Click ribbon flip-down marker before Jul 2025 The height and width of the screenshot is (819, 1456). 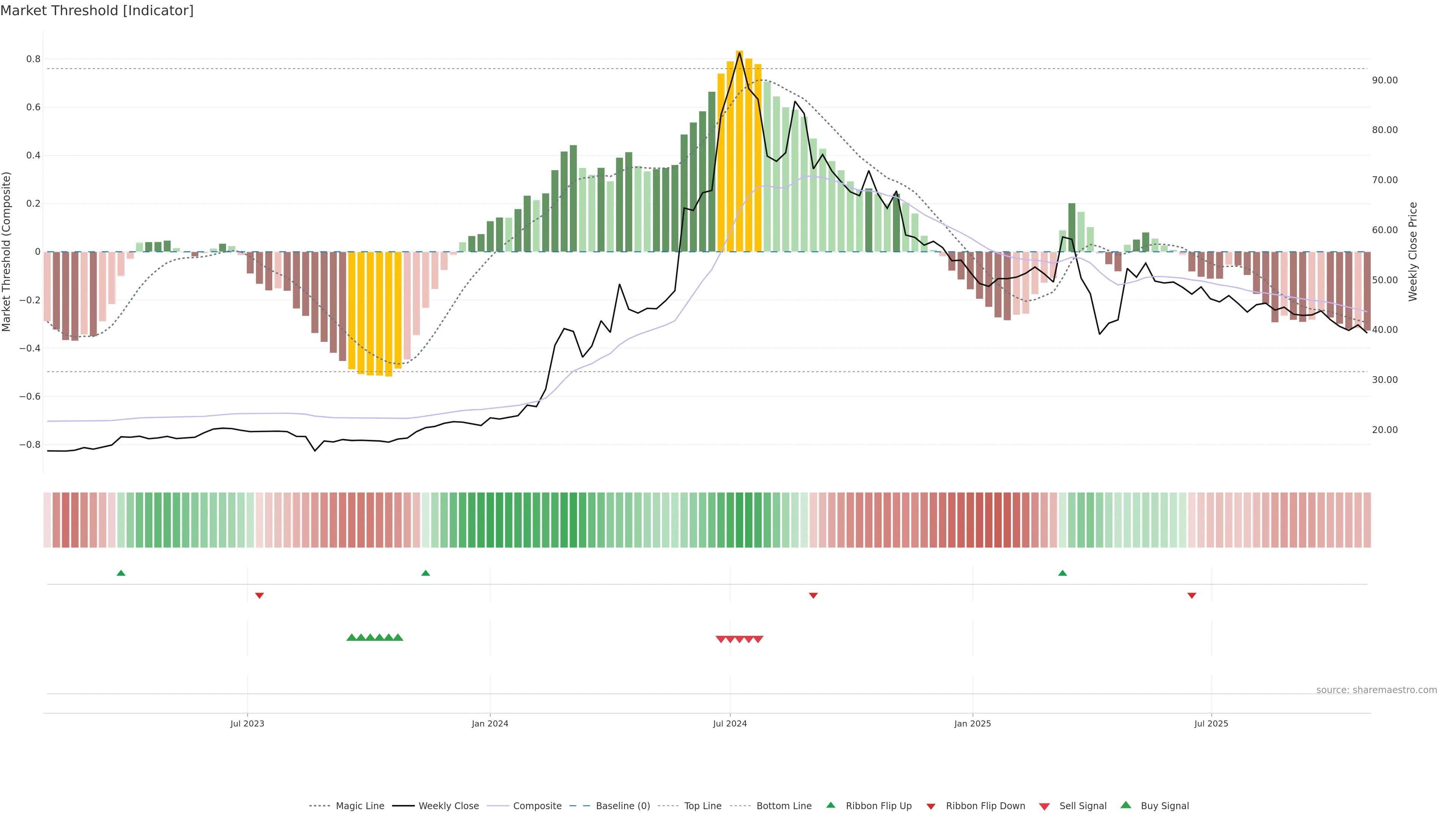click(1191, 595)
